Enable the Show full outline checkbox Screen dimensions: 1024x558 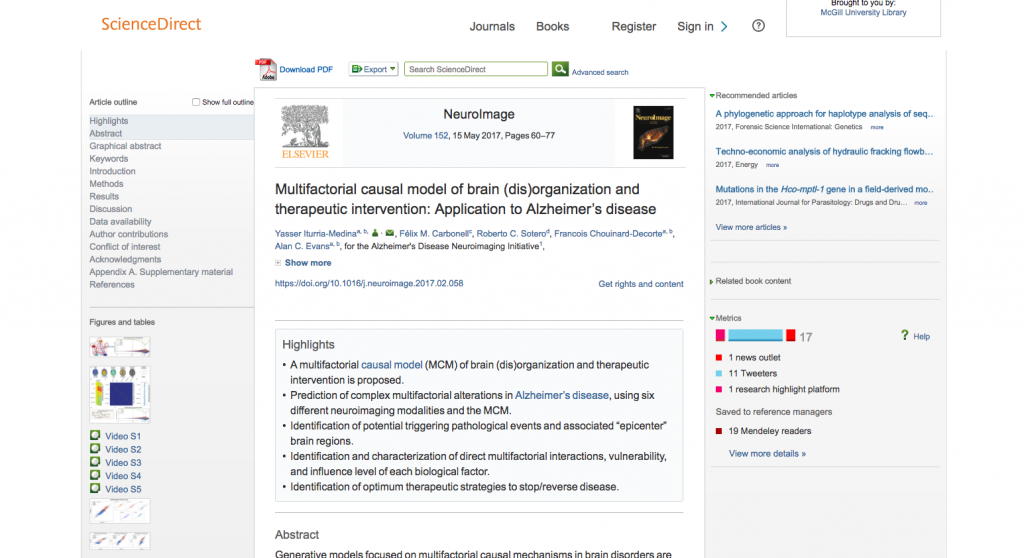click(x=196, y=102)
